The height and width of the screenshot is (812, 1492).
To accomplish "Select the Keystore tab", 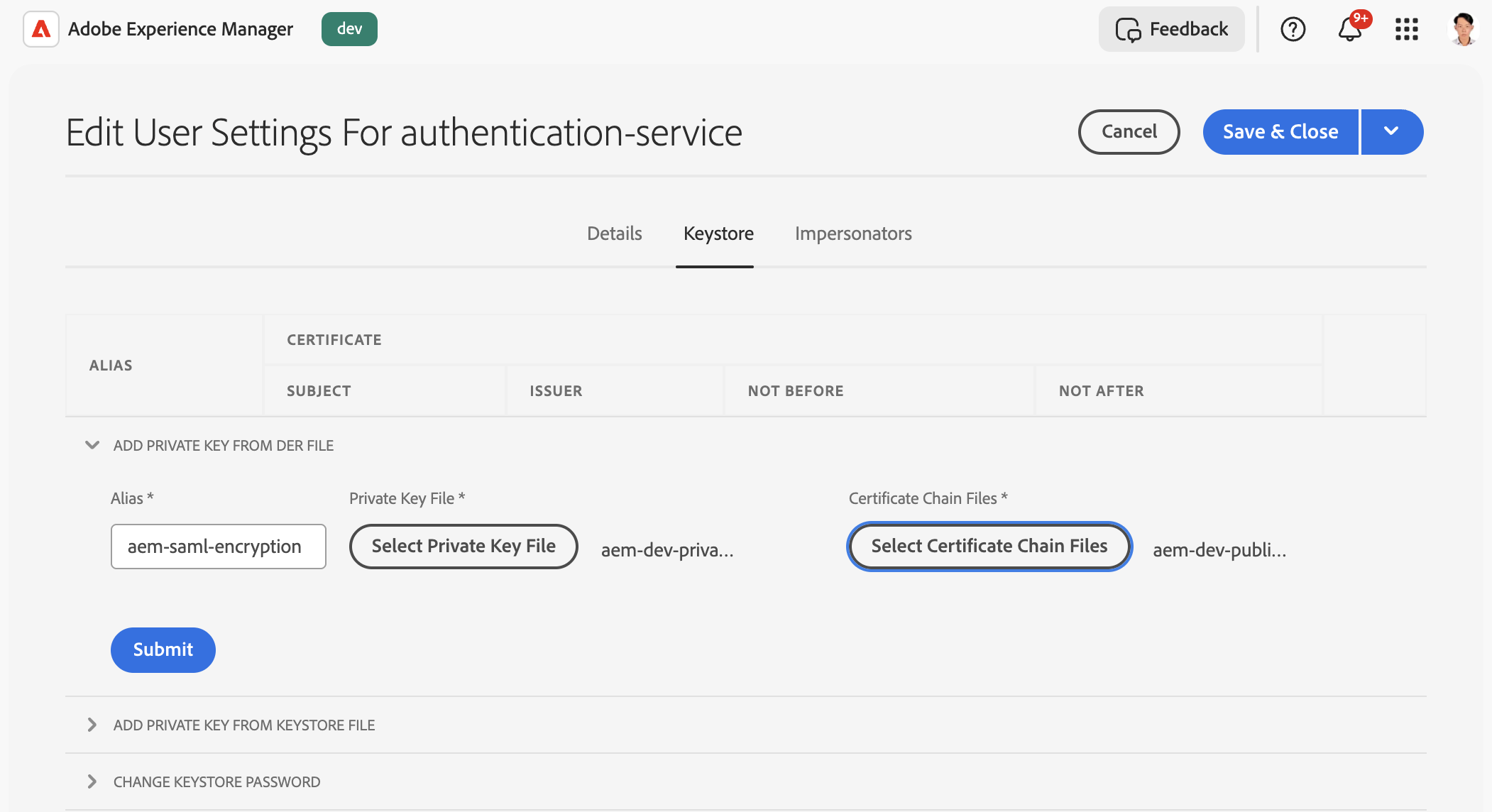I will pos(718,234).
